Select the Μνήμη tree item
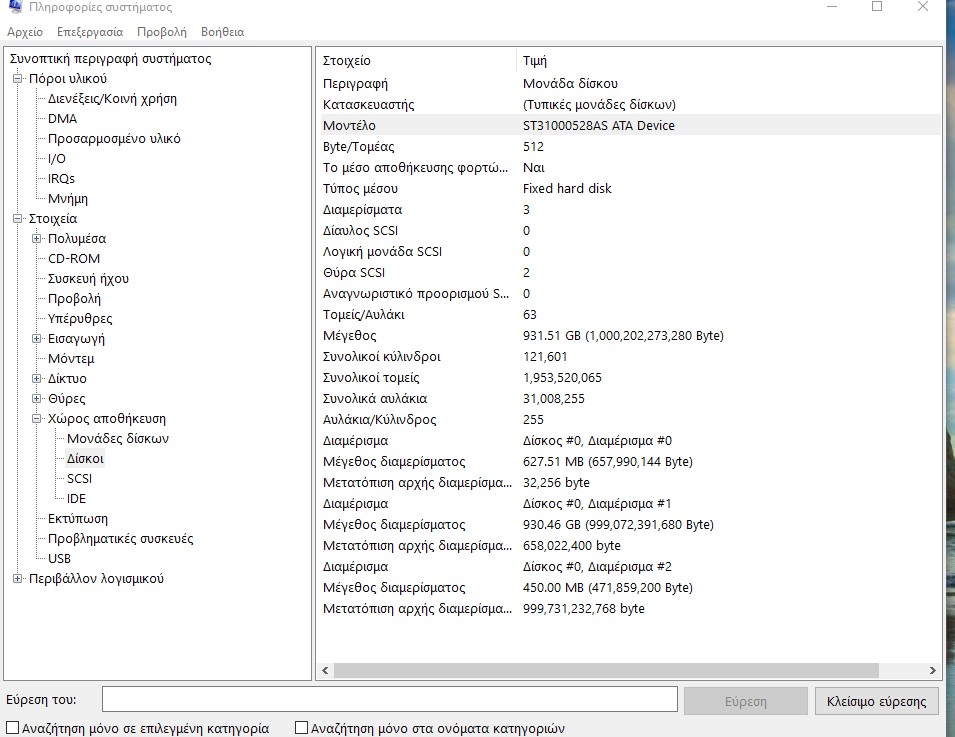The image size is (955, 737). tap(68, 199)
